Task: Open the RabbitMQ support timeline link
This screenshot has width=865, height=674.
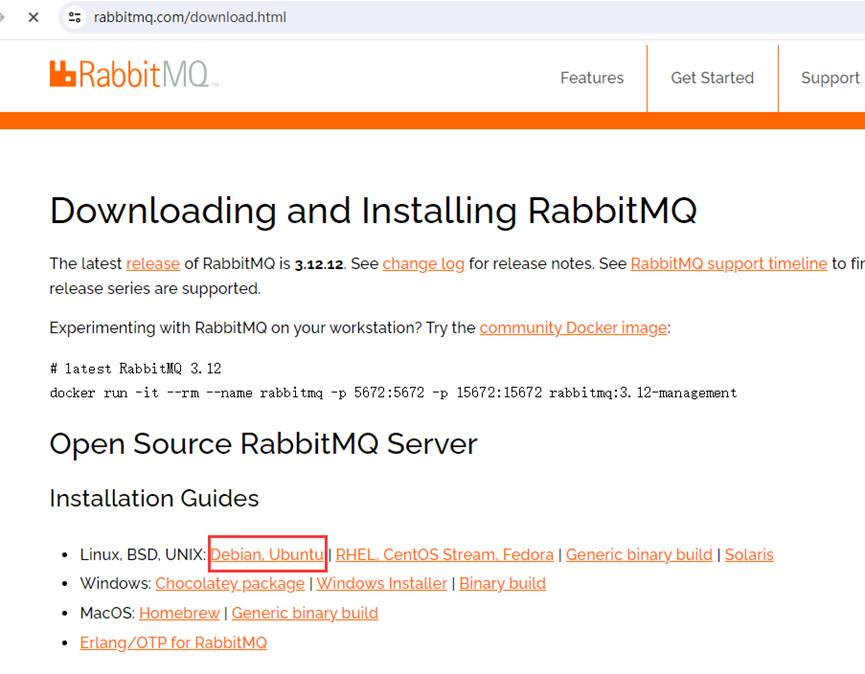Action: coord(729,264)
